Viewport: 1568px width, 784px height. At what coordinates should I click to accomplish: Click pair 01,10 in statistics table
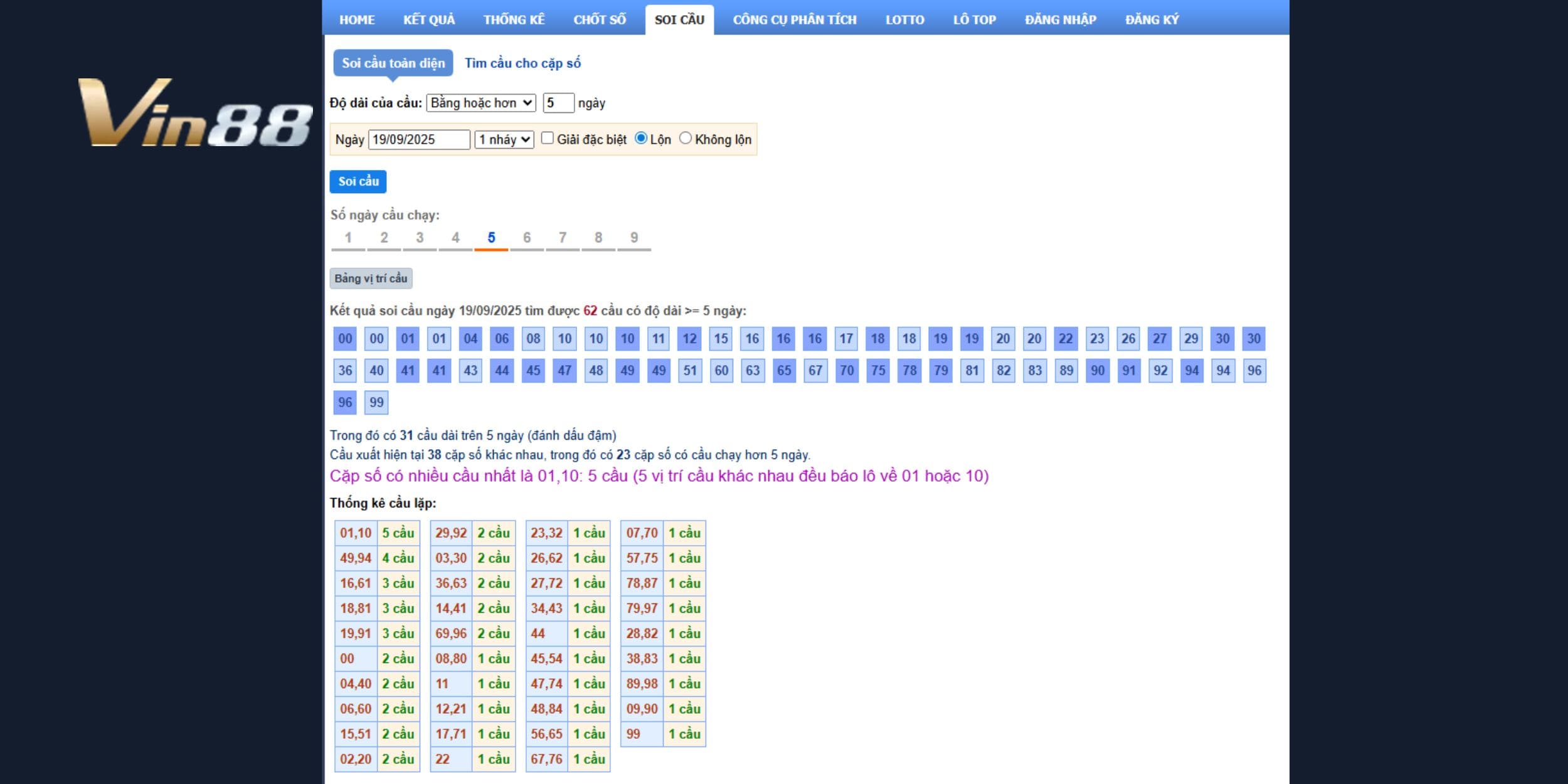coord(356,533)
